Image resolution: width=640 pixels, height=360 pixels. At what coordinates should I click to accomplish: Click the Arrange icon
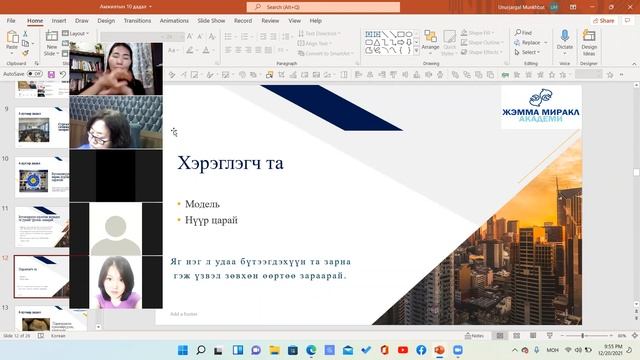430,37
